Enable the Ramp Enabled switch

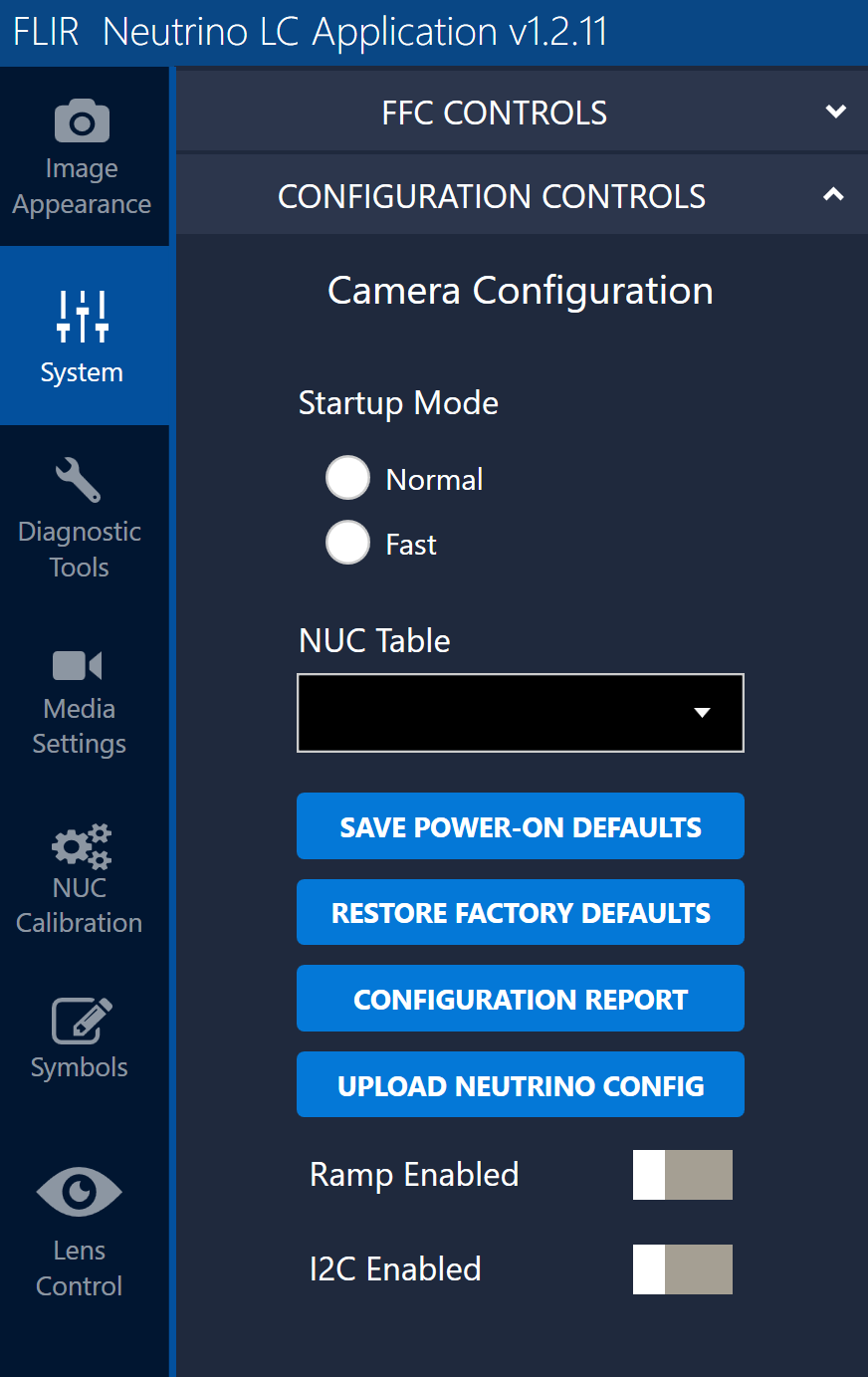click(x=683, y=1175)
